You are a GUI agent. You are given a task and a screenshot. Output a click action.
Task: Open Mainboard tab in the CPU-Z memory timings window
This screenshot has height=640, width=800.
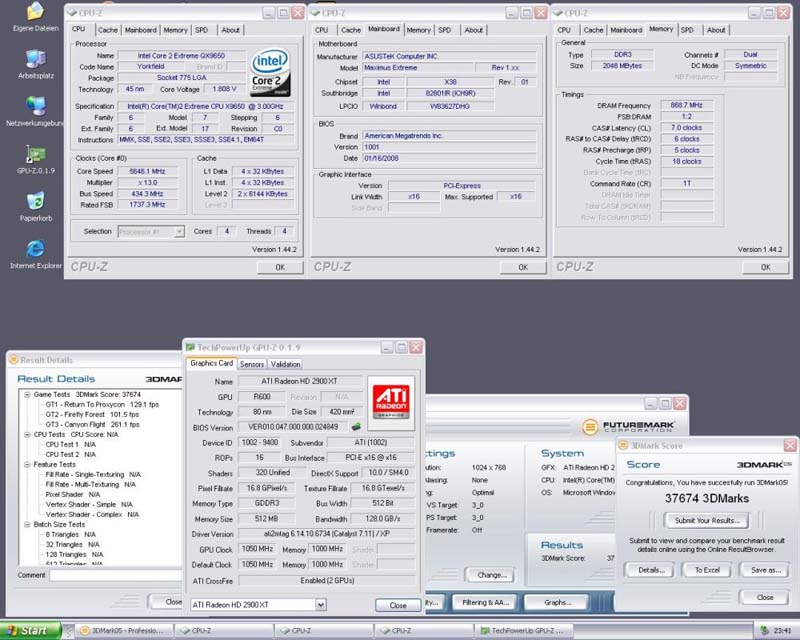[x=627, y=30]
